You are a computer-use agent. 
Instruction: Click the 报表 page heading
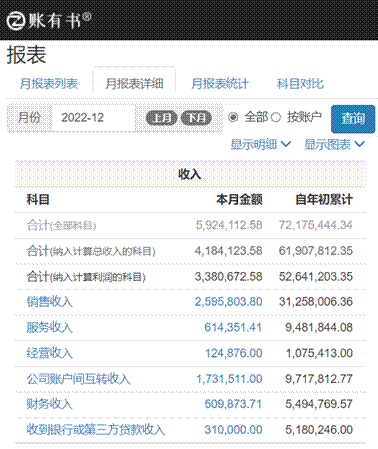point(26,55)
